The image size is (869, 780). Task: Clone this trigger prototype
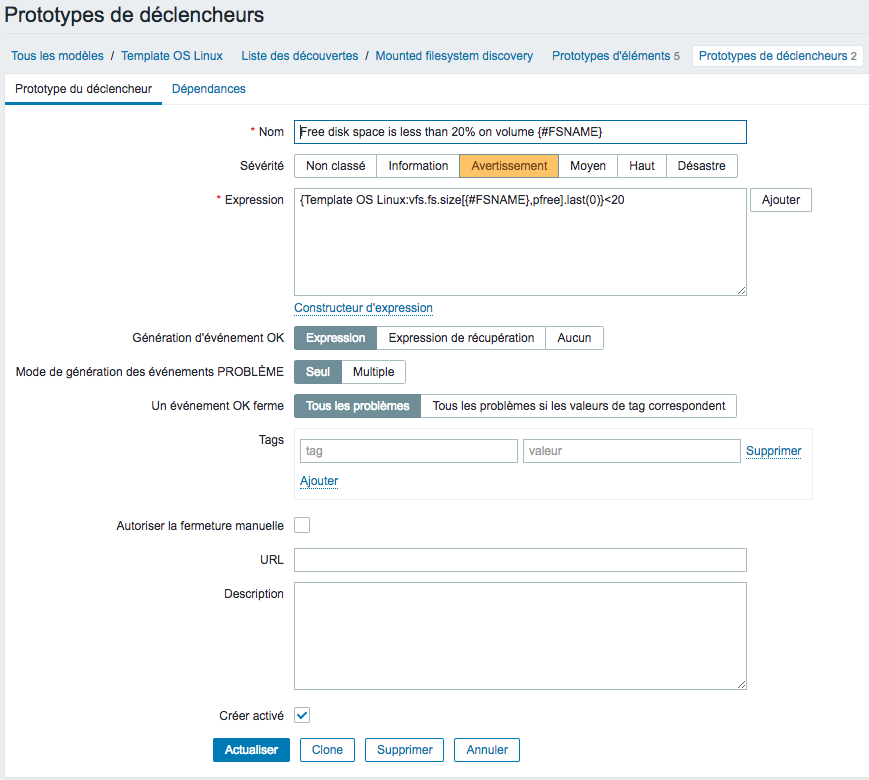pyautogui.click(x=327, y=750)
